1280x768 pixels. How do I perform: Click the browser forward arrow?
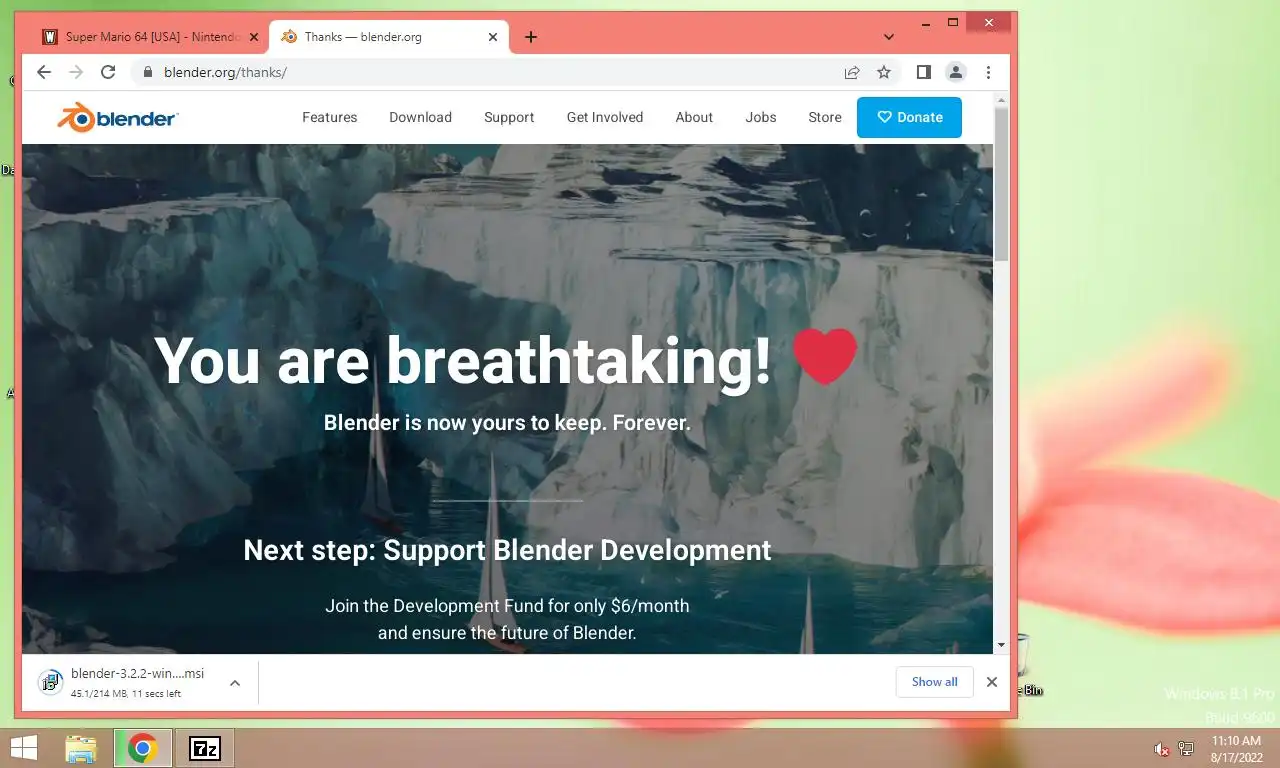pyautogui.click(x=76, y=72)
